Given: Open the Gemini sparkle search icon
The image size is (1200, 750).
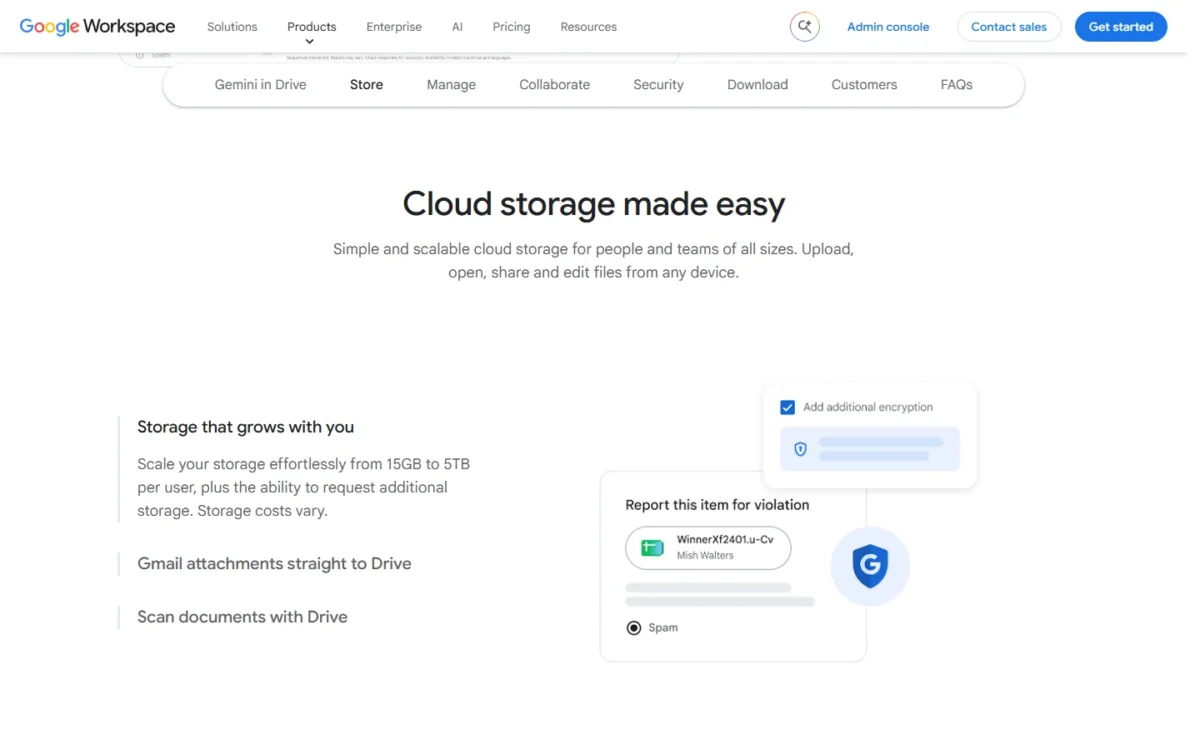Looking at the screenshot, I should 805,27.
